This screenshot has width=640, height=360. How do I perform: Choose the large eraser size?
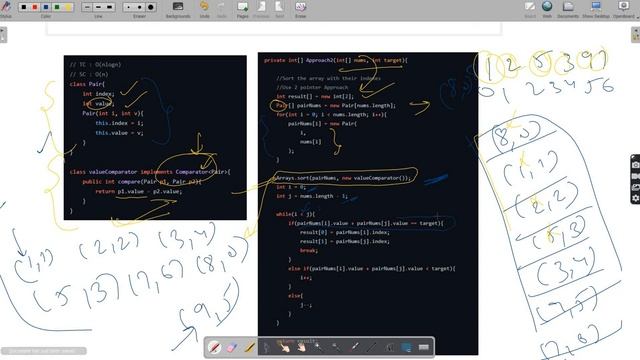pos(151,7)
